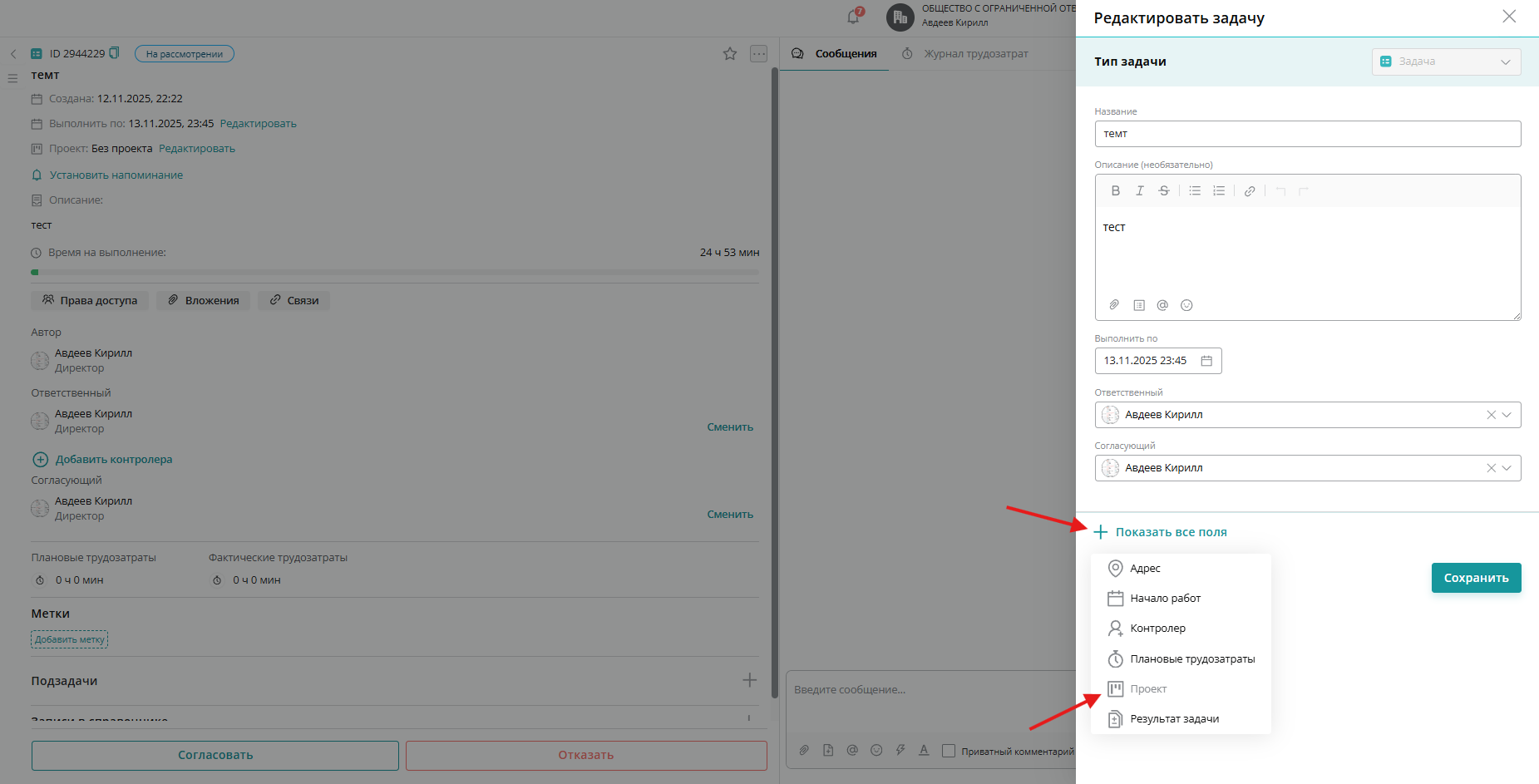Copy the task ID 2944229
Image resolution: width=1539 pixels, height=784 pixels.
[115, 53]
